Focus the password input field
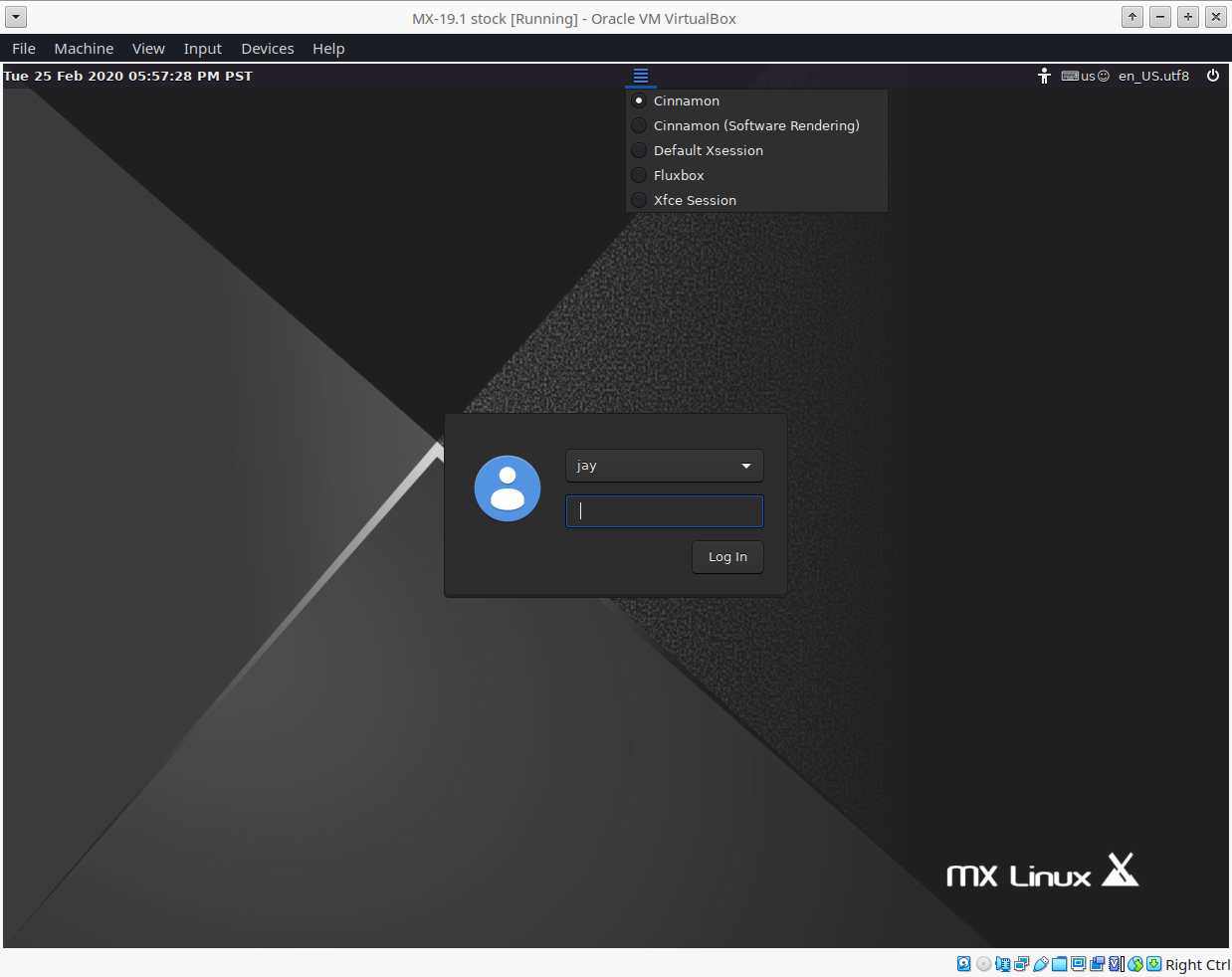 [664, 511]
